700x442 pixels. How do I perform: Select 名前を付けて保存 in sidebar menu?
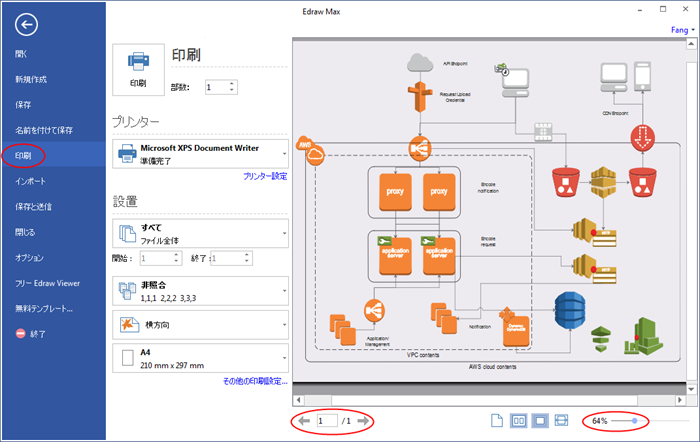pos(44,130)
